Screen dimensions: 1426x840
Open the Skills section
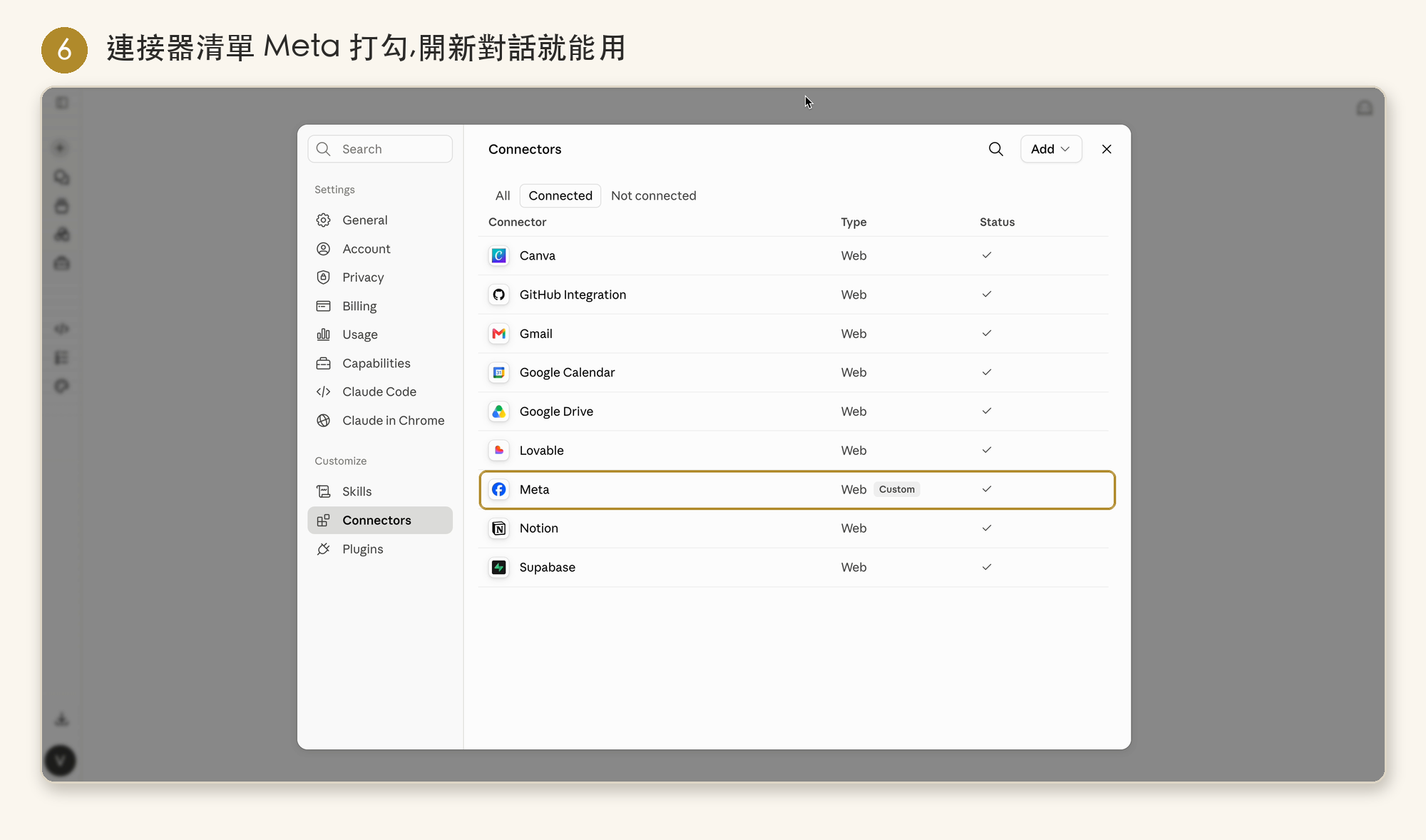click(380, 491)
